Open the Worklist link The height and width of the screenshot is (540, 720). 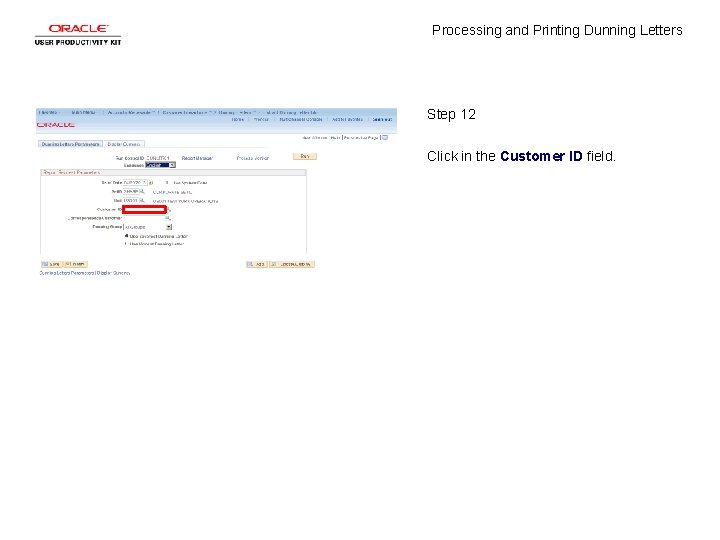pos(261,119)
